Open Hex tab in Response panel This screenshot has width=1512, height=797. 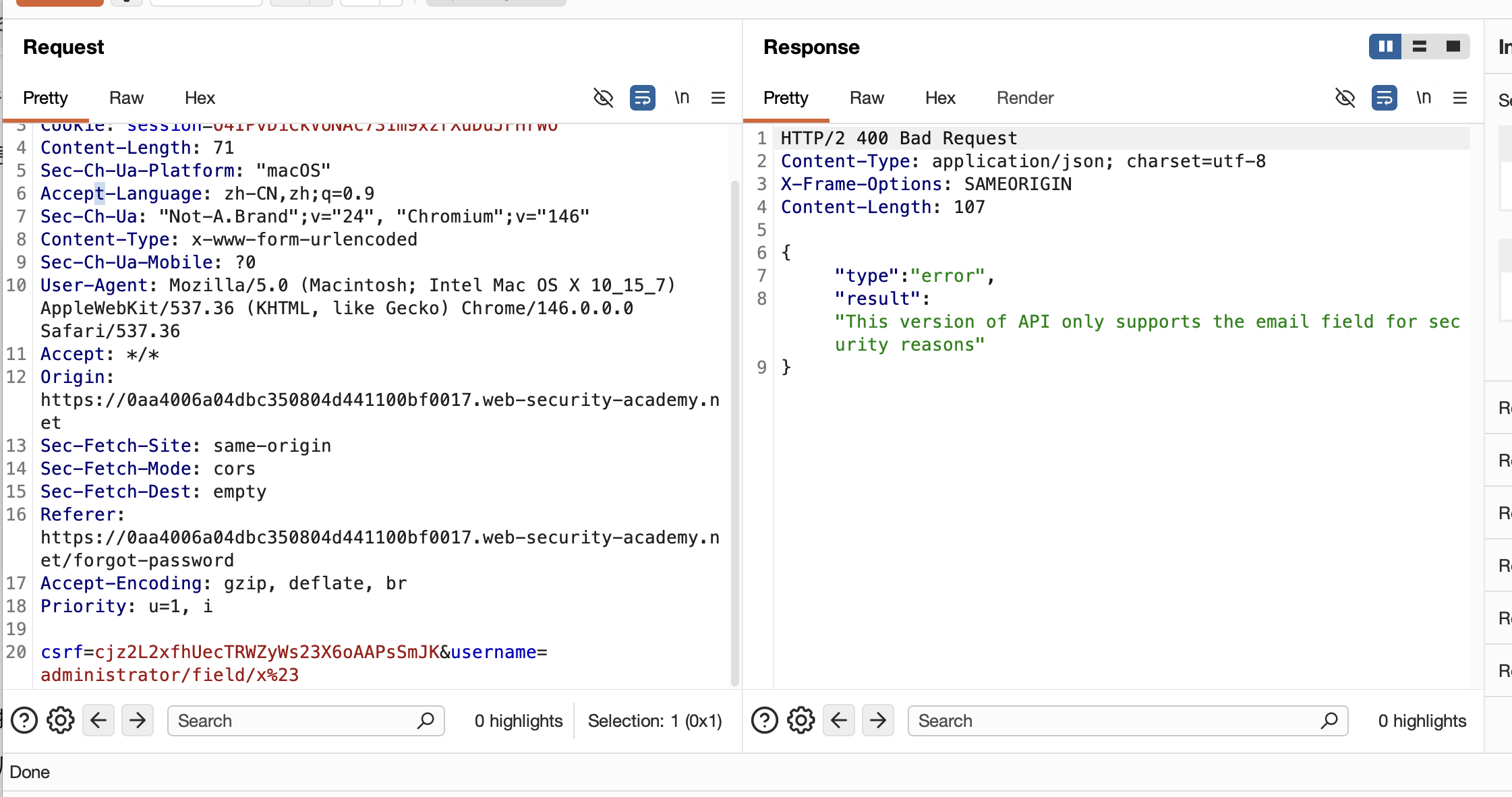pos(940,98)
